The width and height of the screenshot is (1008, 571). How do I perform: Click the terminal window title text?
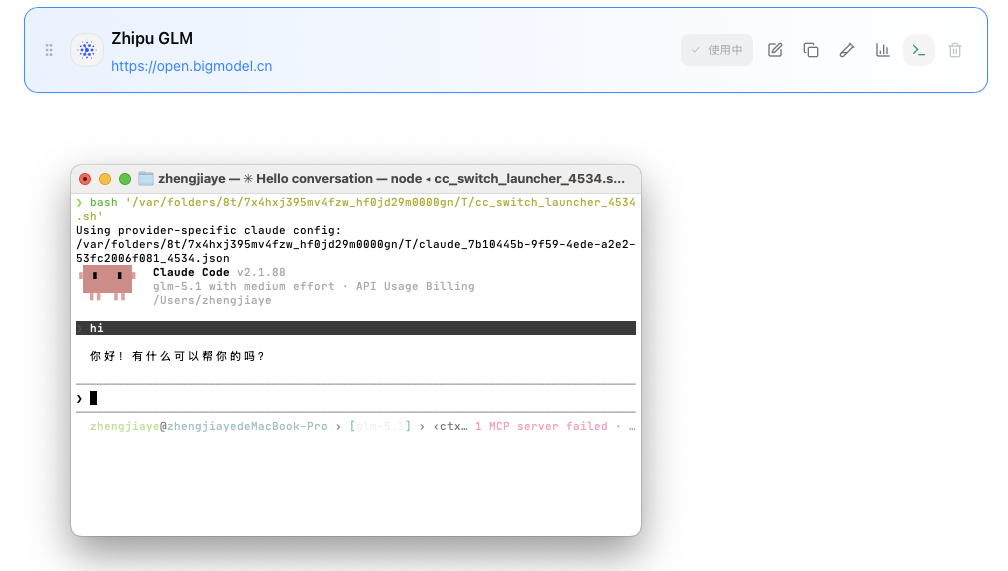pos(392,179)
